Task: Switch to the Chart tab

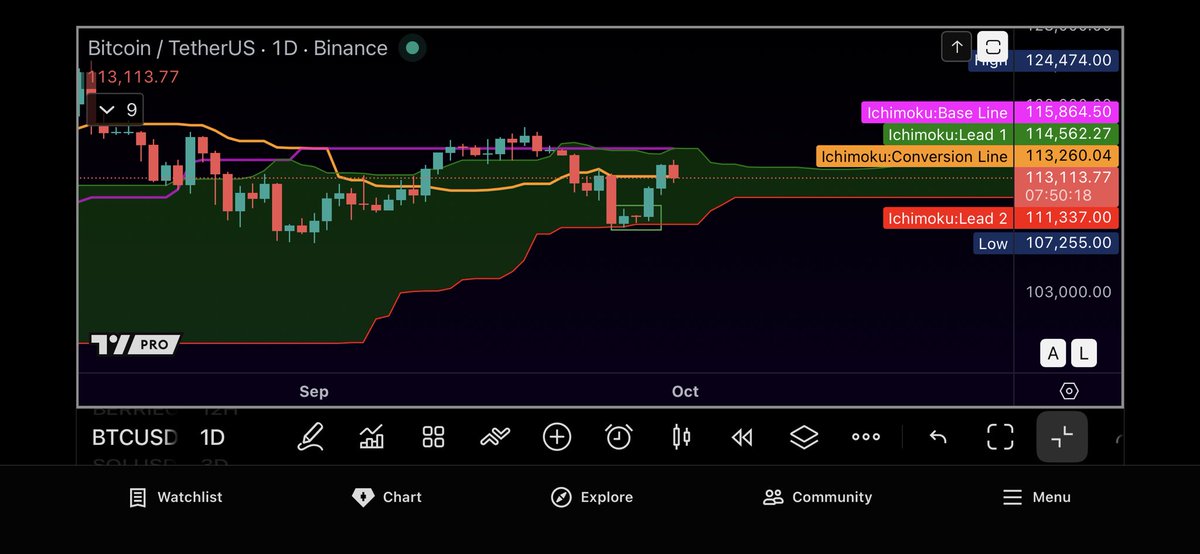Action: (x=387, y=497)
